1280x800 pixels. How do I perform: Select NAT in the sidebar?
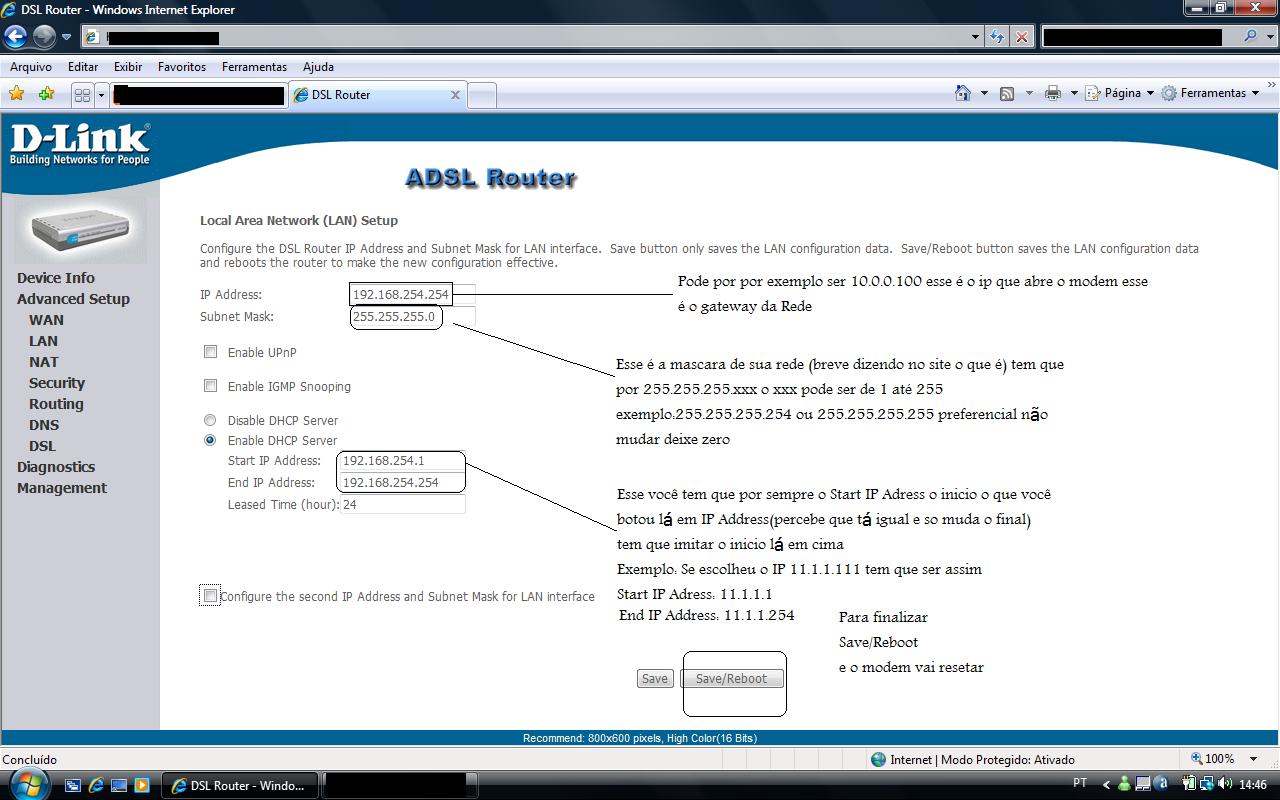click(x=44, y=362)
